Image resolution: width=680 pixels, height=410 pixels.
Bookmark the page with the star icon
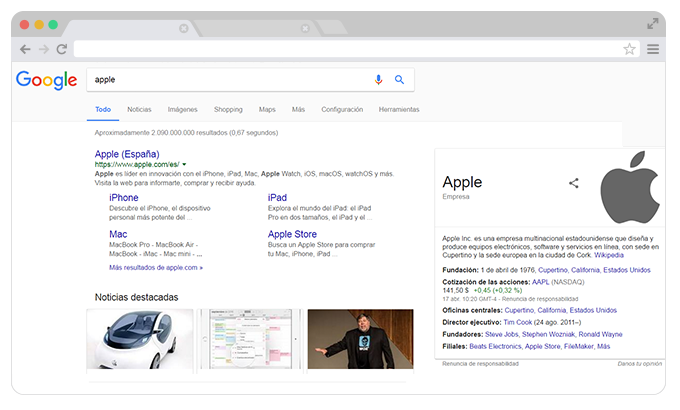click(x=629, y=49)
